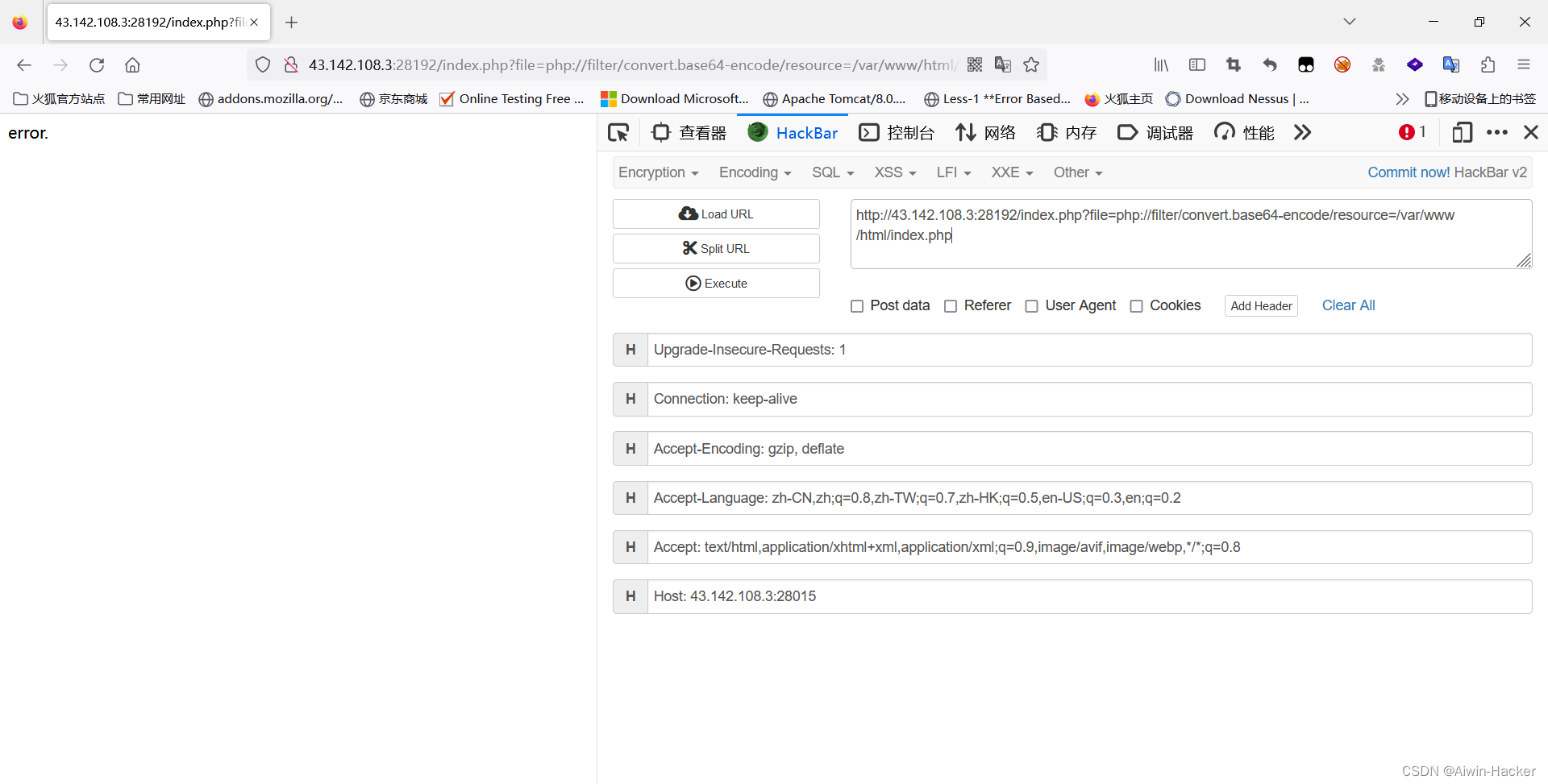The width and height of the screenshot is (1548, 784).
Task: Open the QR code icon in the address bar
Action: point(975,65)
